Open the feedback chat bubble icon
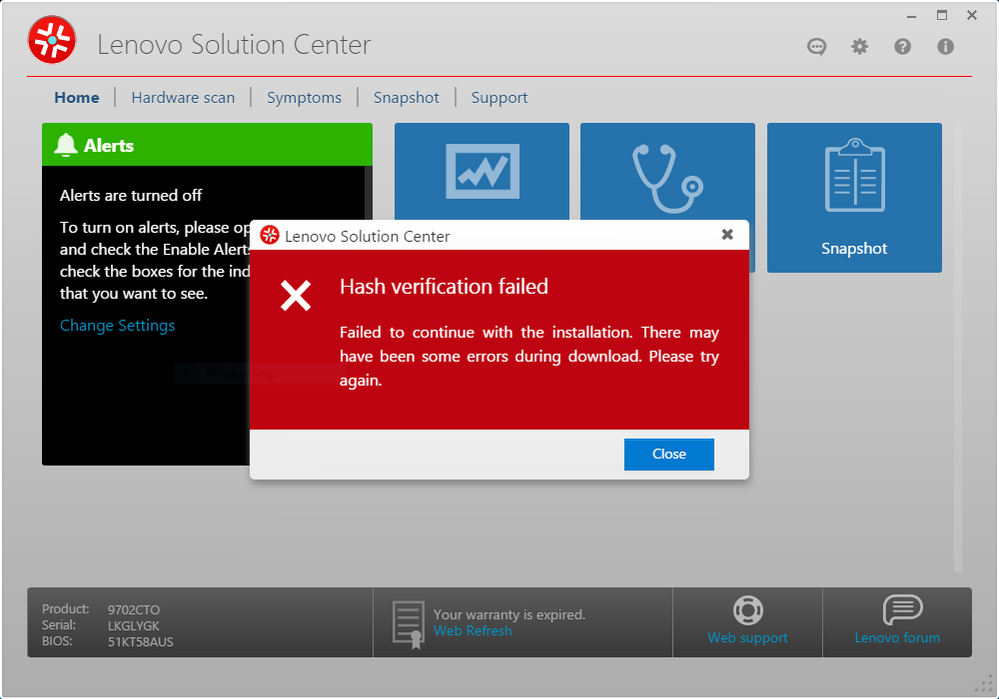 [816, 47]
